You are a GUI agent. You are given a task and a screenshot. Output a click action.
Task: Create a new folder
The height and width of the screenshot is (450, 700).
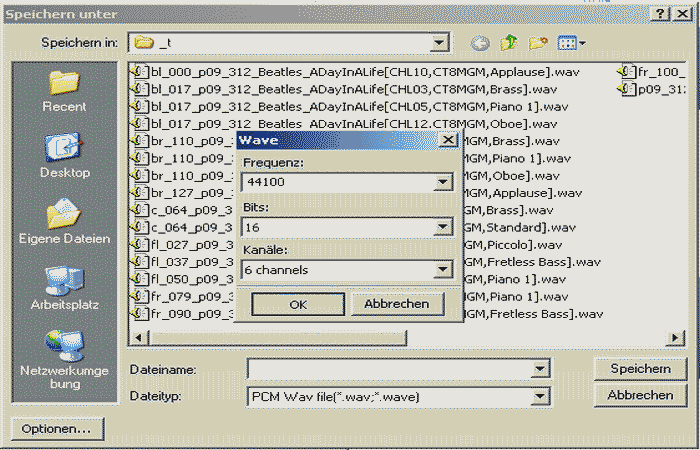(538, 43)
